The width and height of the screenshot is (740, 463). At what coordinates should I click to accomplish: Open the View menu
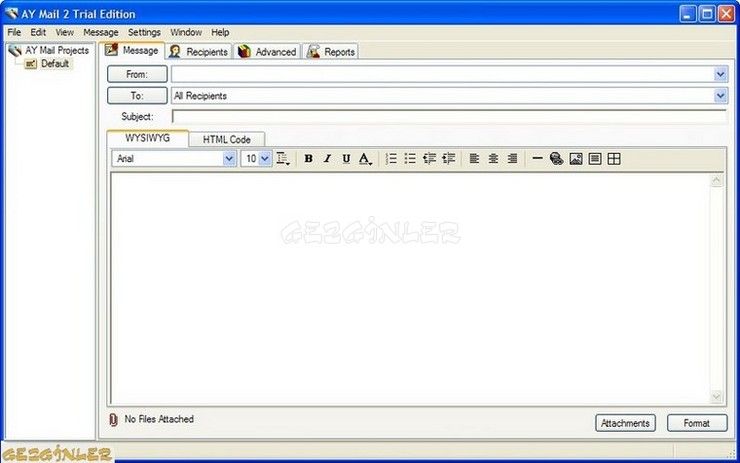(65, 32)
